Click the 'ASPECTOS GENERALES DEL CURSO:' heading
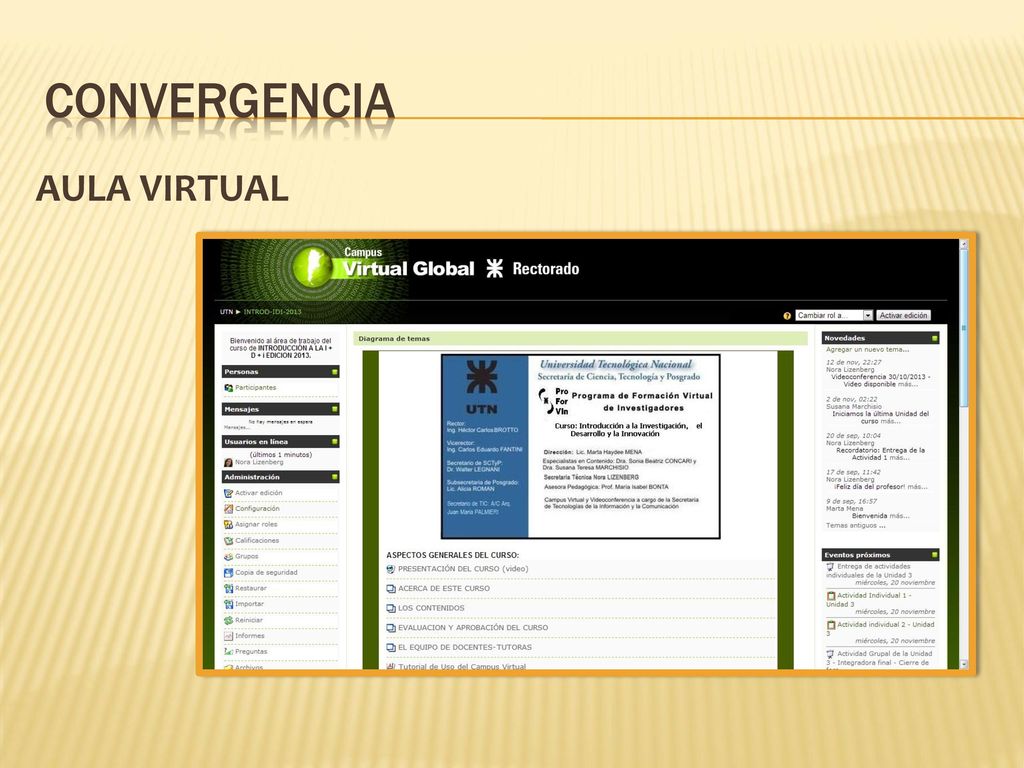This screenshot has height=768, width=1024. (453, 555)
